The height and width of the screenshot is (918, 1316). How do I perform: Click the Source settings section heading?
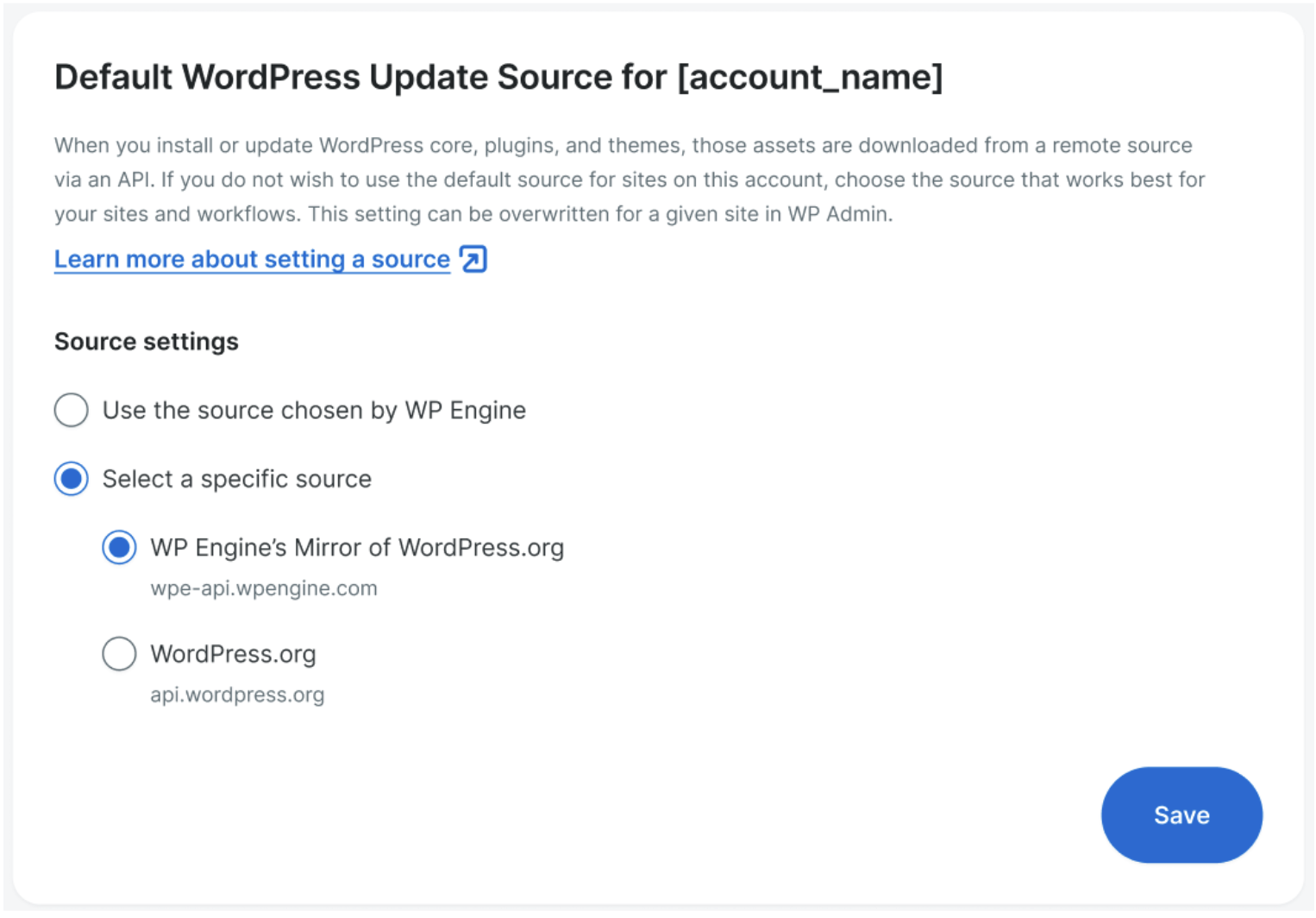tap(147, 342)
